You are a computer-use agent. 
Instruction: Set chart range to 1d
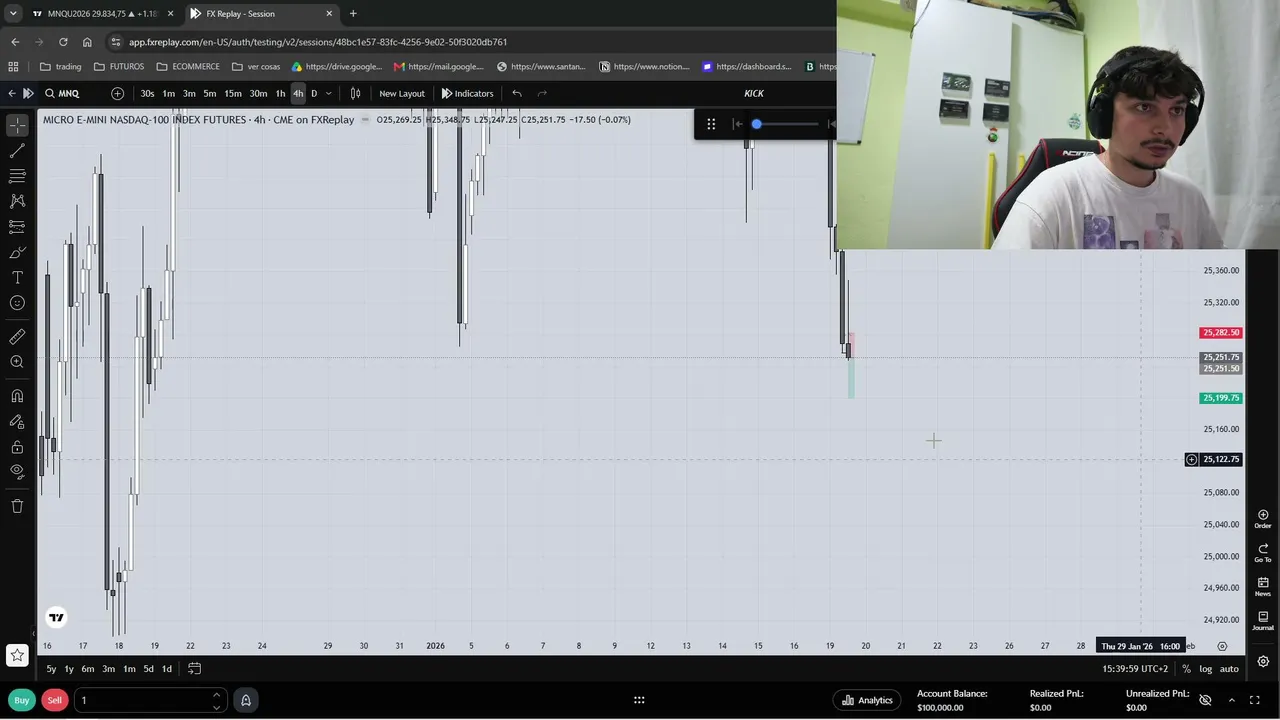click(167, 669)
